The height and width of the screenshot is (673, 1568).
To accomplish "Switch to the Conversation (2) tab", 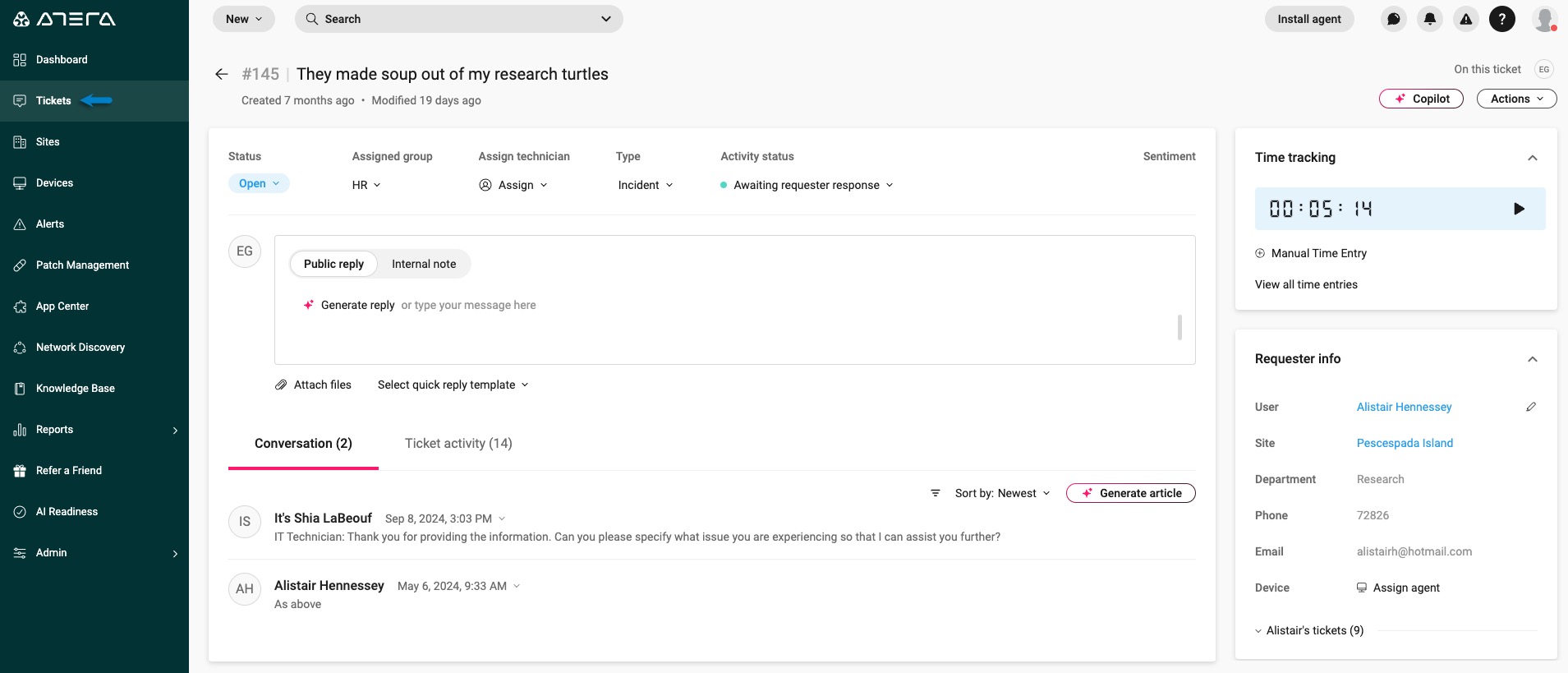I will click(x=303, y=444).
